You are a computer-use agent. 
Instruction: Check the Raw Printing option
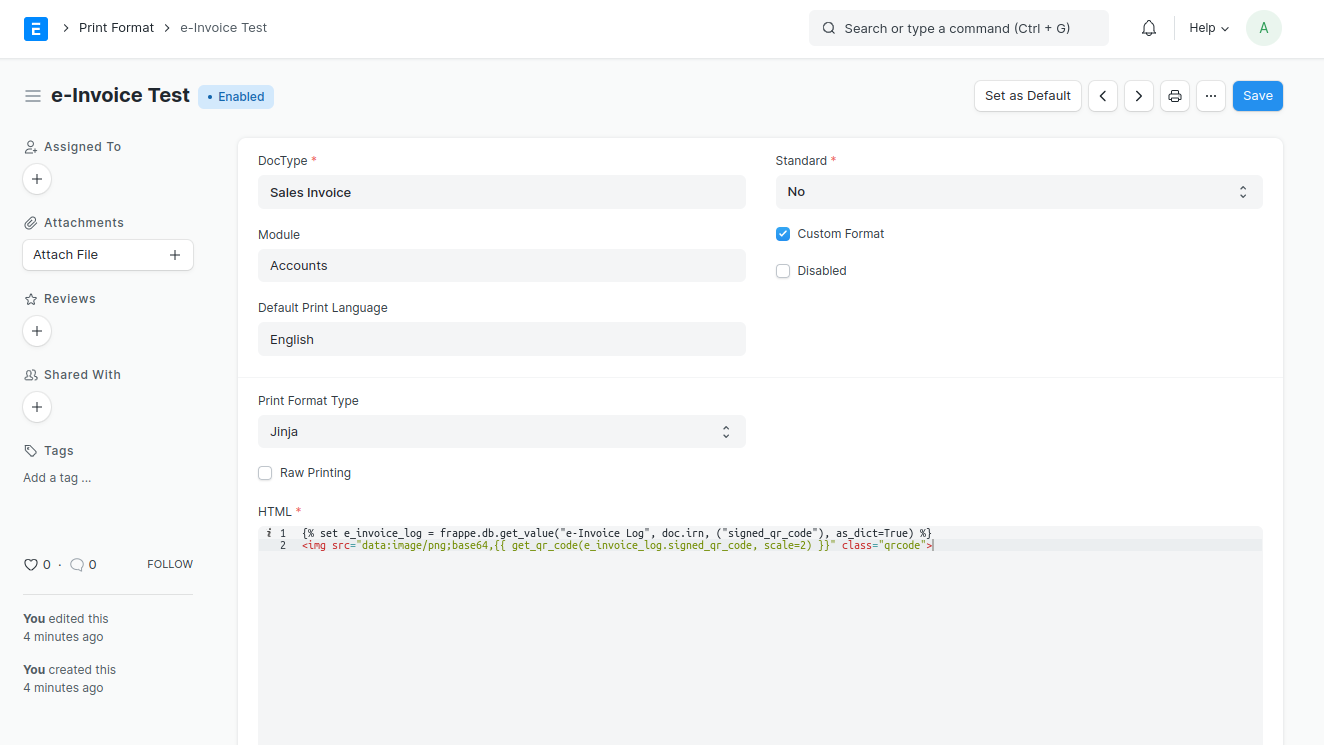pos(265,472)
